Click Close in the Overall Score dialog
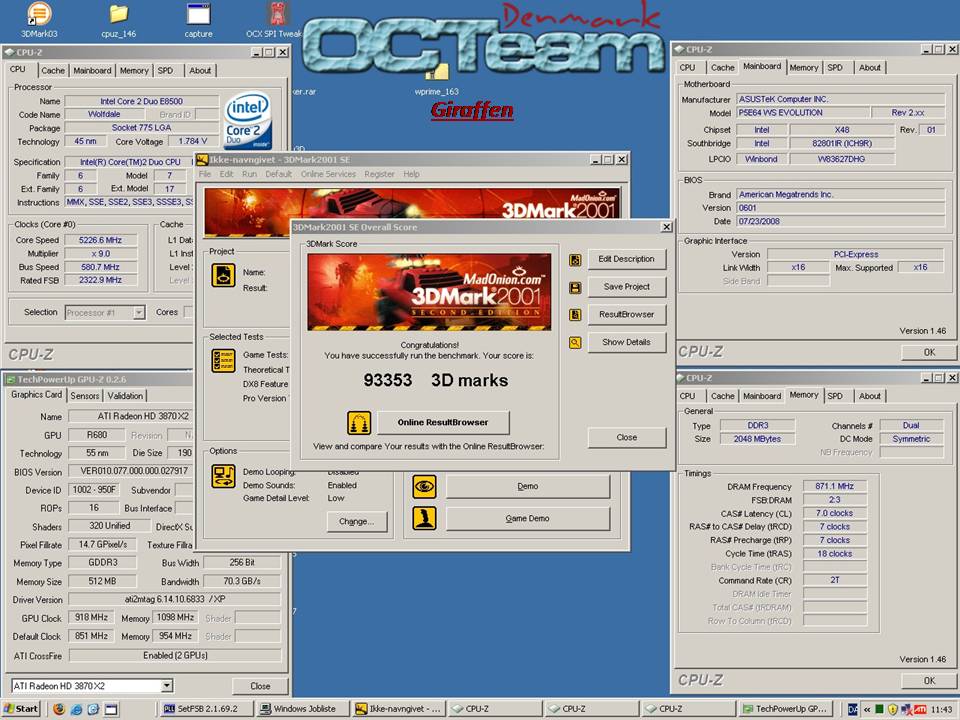The width and height of the screenshot is (960, 720). [x=626, y=437]
